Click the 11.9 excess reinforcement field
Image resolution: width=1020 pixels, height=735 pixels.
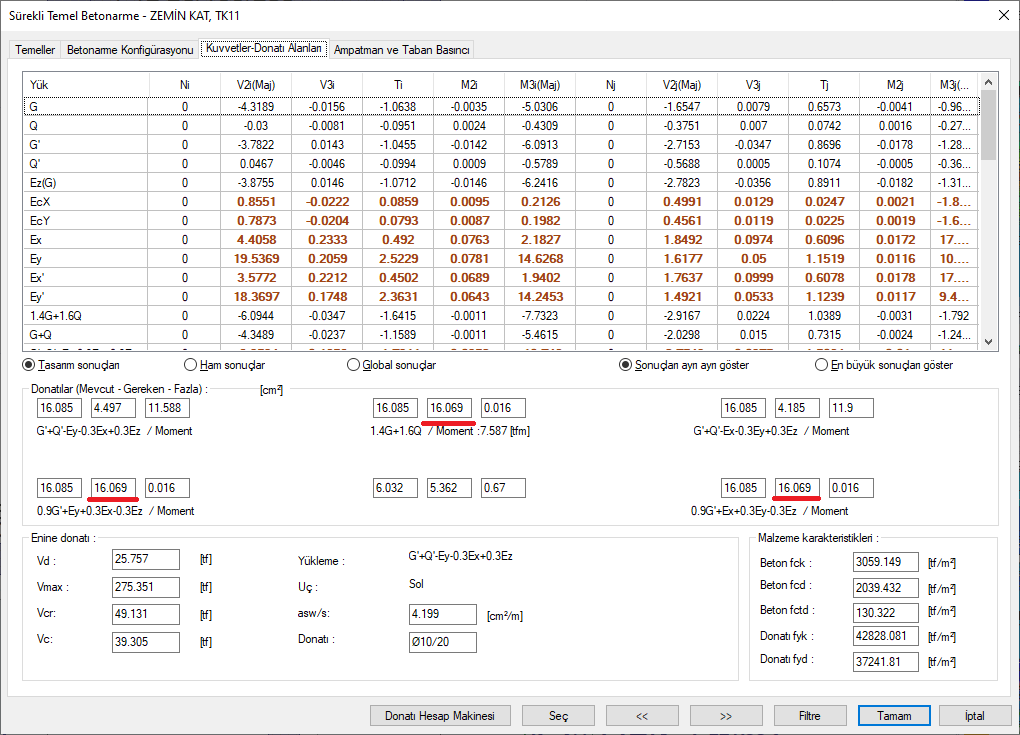pyautogui.click(x=852, y=408)
